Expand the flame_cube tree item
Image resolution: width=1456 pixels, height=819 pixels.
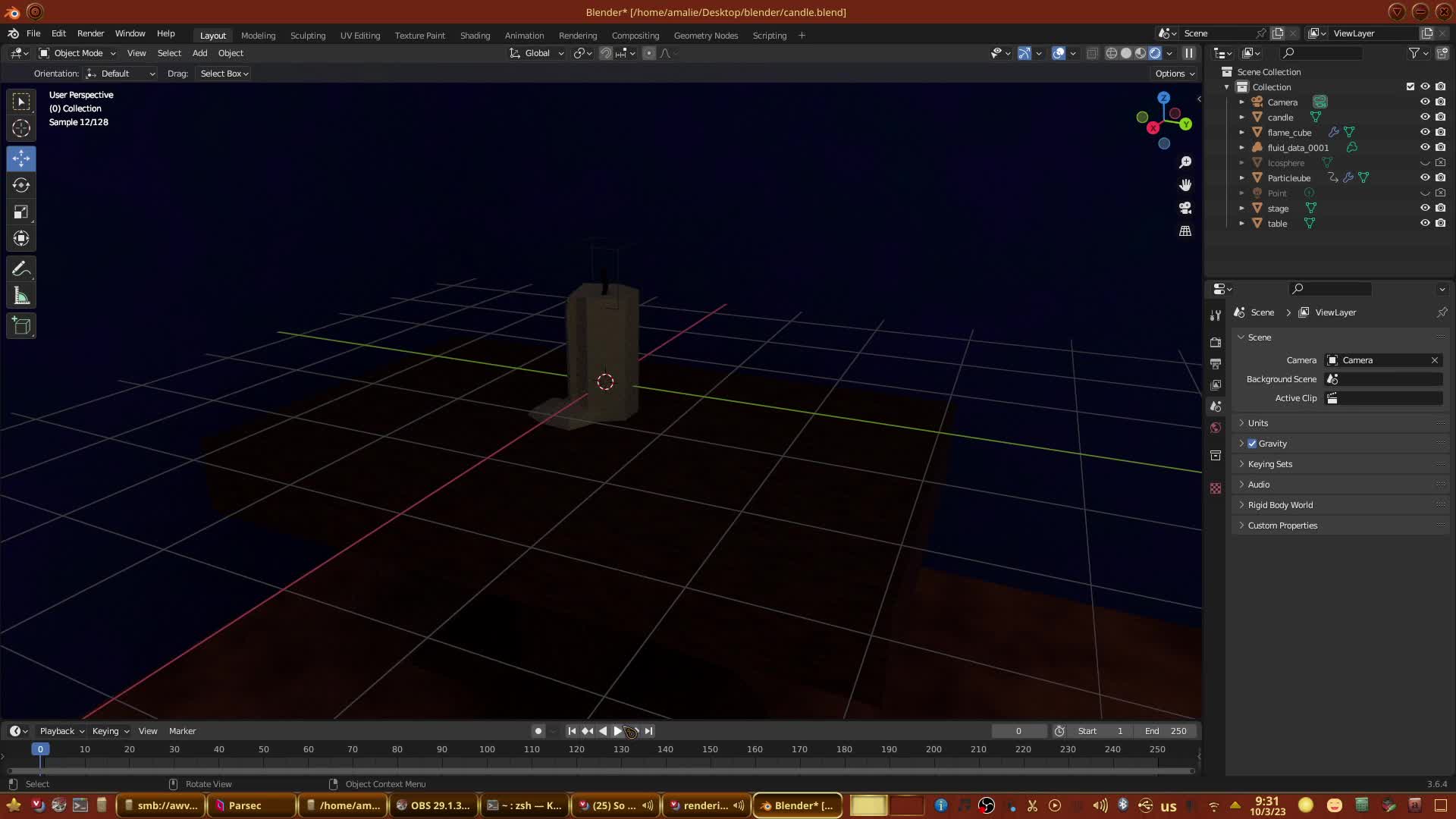click(1241, 132)
